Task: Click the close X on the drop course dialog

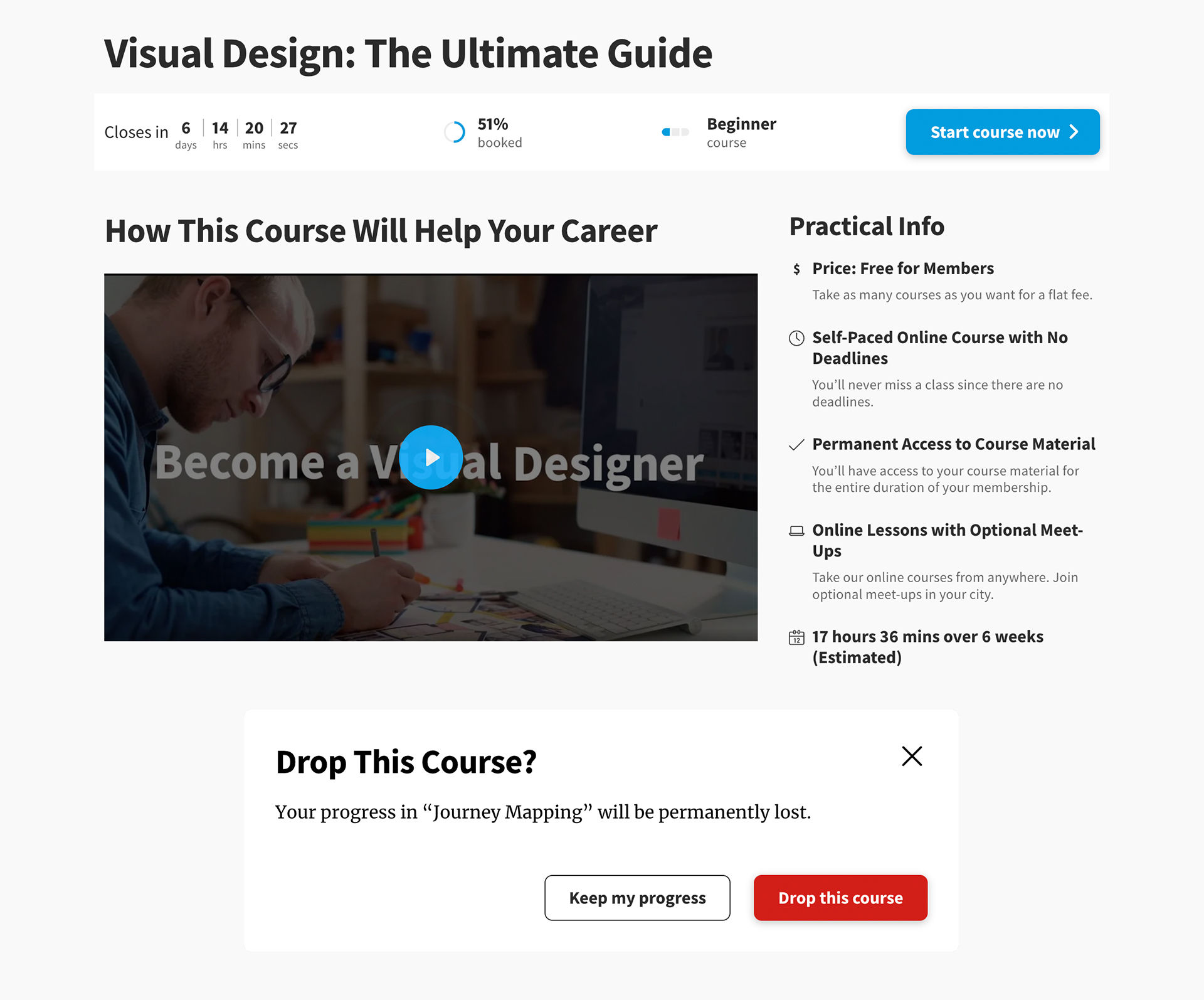Action: pyautogui.click(x=912, y=755)
